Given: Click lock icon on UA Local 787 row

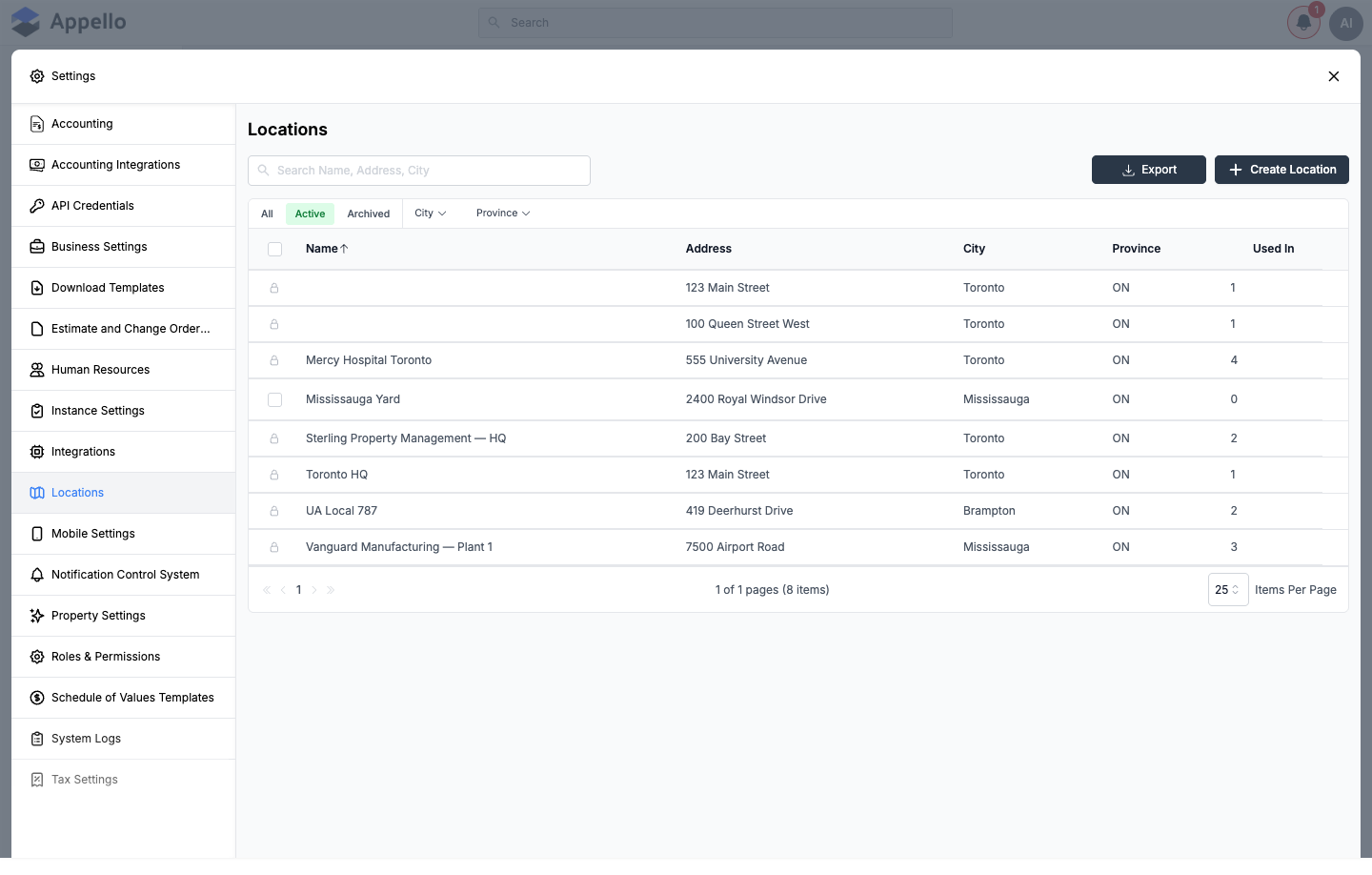Looking at the screenshot, I should point(274,511).
